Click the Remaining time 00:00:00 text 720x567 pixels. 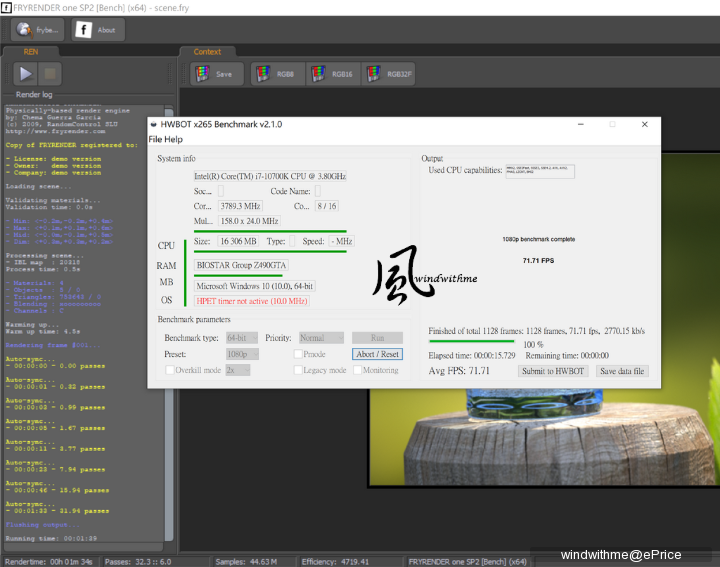pyautogui.click(x=567, y=355)
